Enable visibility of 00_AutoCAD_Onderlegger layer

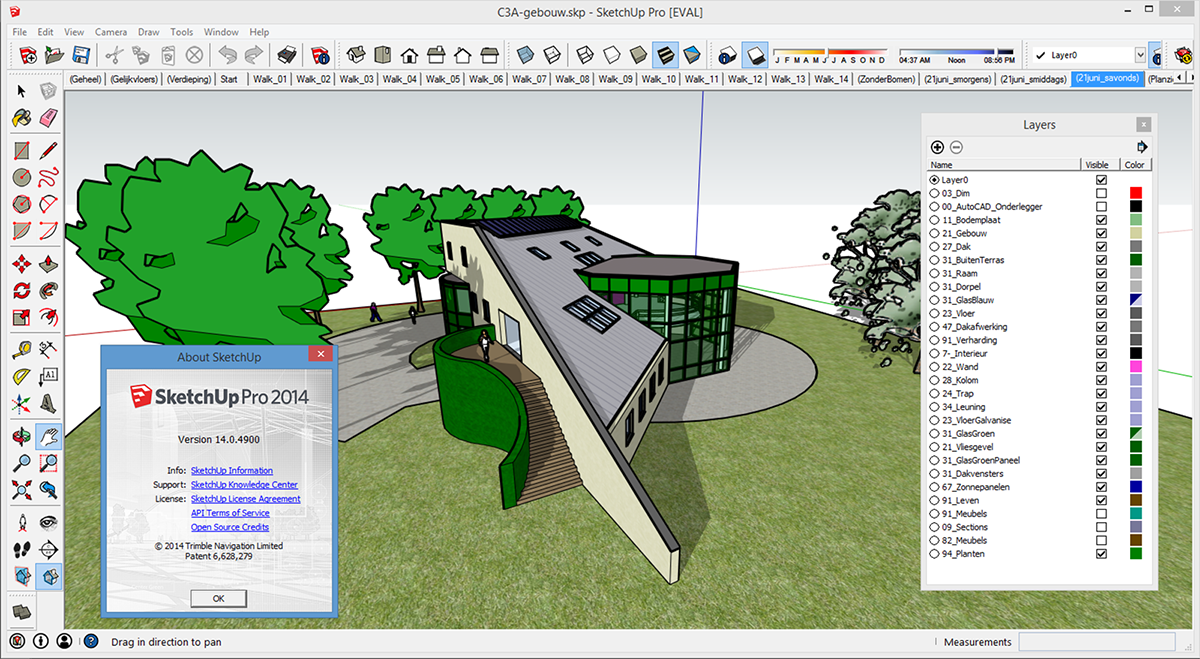[x=1101, y=206]
